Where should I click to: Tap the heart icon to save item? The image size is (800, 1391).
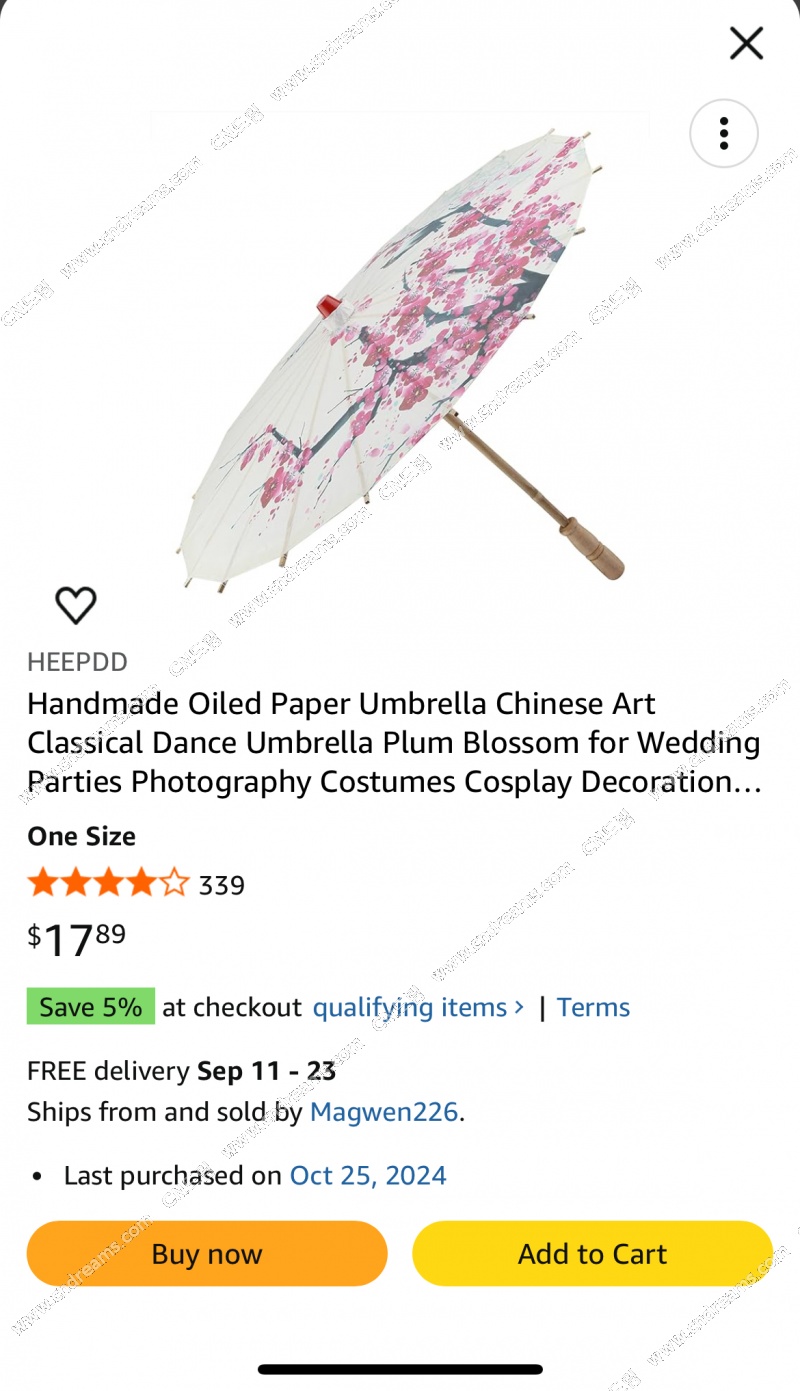pyautogui.click(x=76, y=605)
